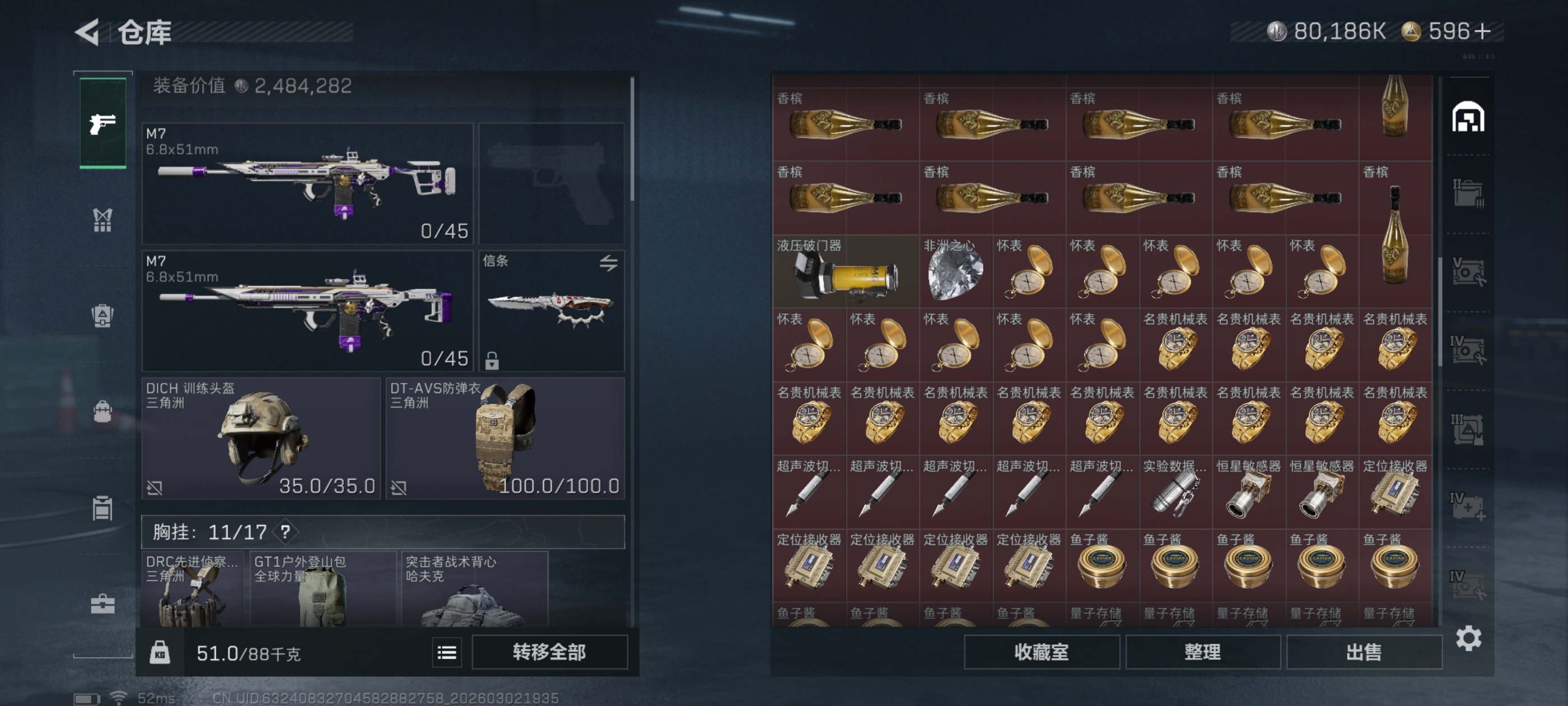Open the backpack sidebar icon
The width and height of the screenshot is (1568, 706).
102,411
